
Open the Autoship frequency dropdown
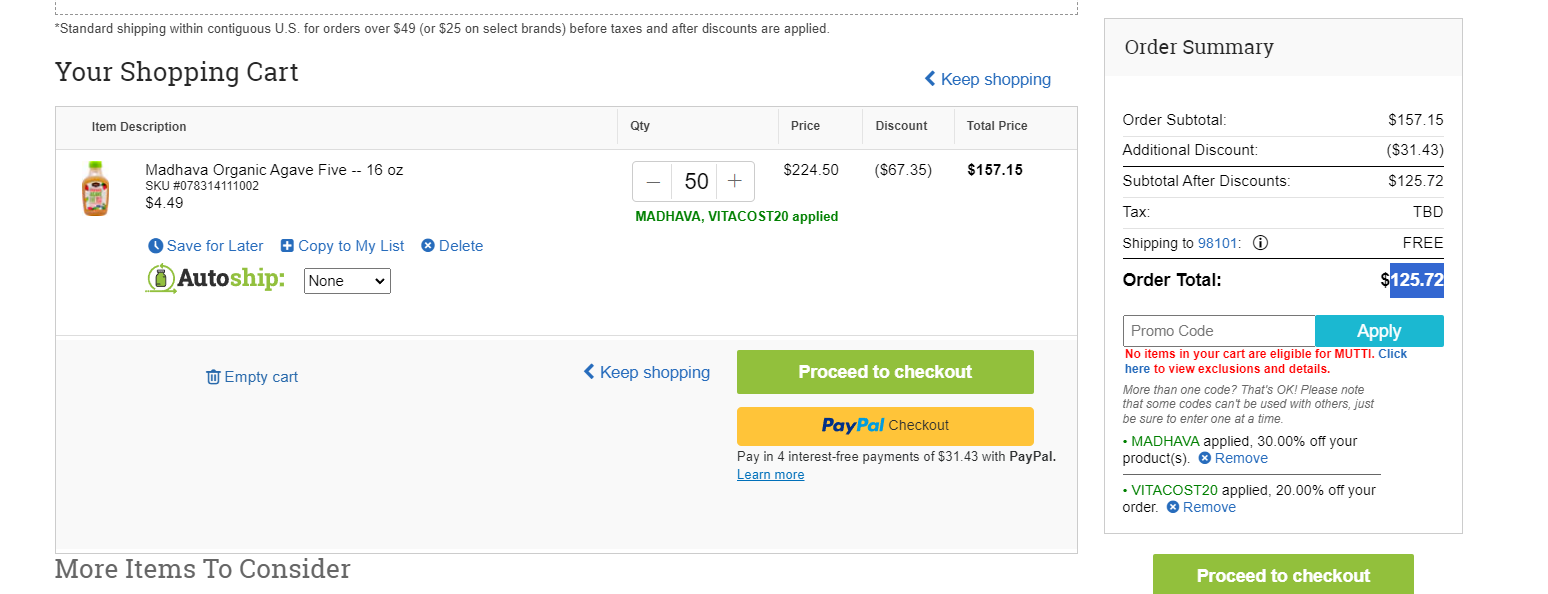click(x=347, y=281)
